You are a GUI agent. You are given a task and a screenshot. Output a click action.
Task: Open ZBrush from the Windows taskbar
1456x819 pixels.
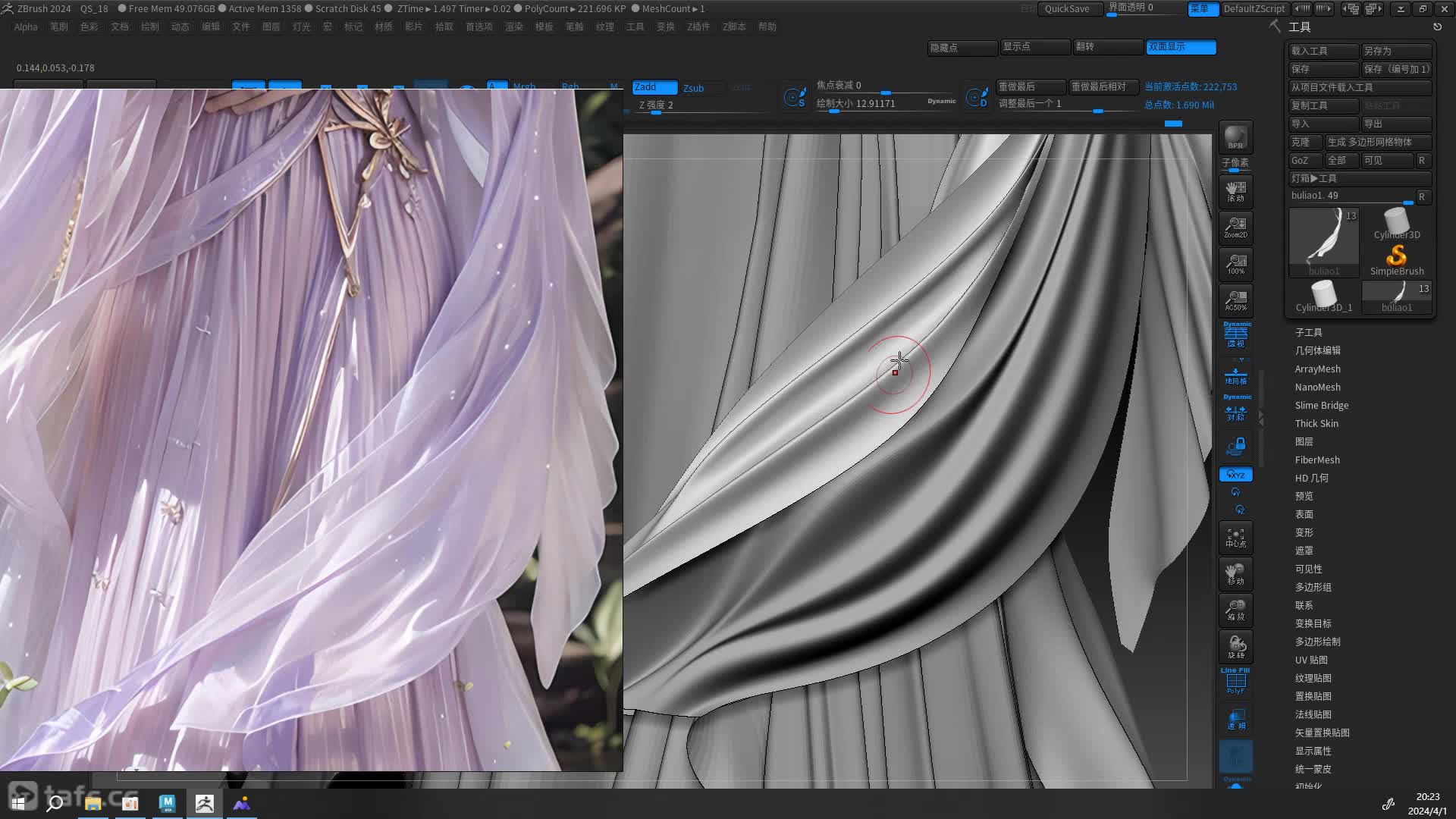204,803
